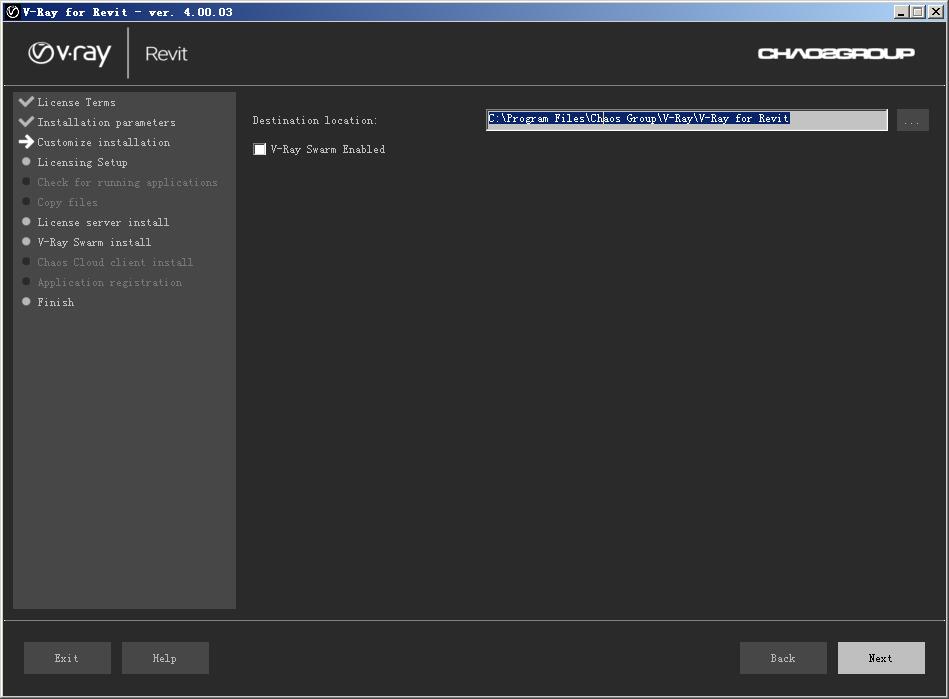Image resolution: width=949 pixels, height=699 pixels.
Task: Click the bullet beside Finish
Action: 26,301
